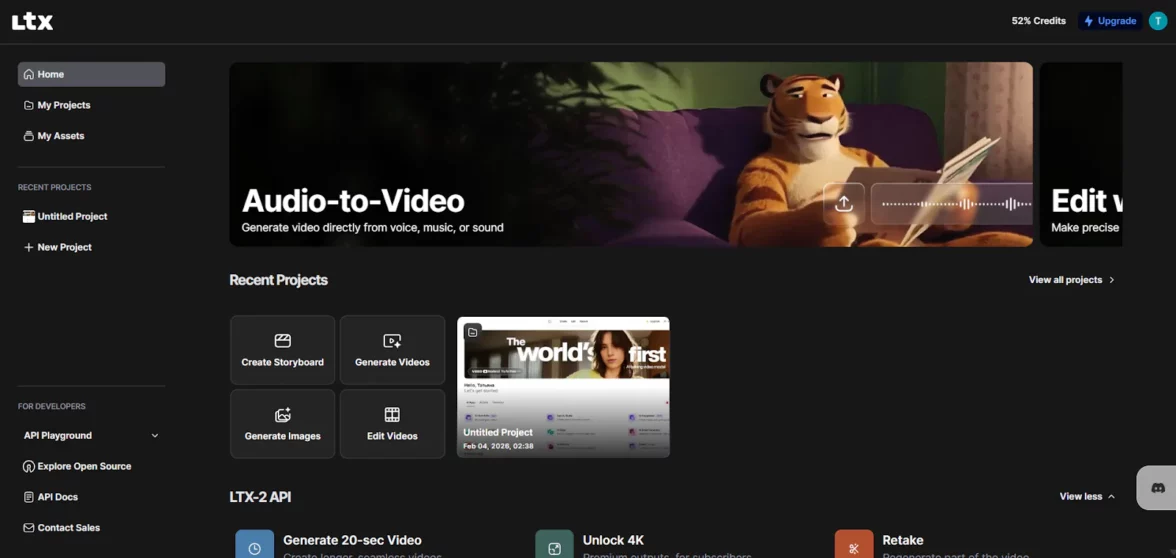The image size is (1176, 558).
Task: Start a New Project from sidebar
Action: tap(64, 247)
